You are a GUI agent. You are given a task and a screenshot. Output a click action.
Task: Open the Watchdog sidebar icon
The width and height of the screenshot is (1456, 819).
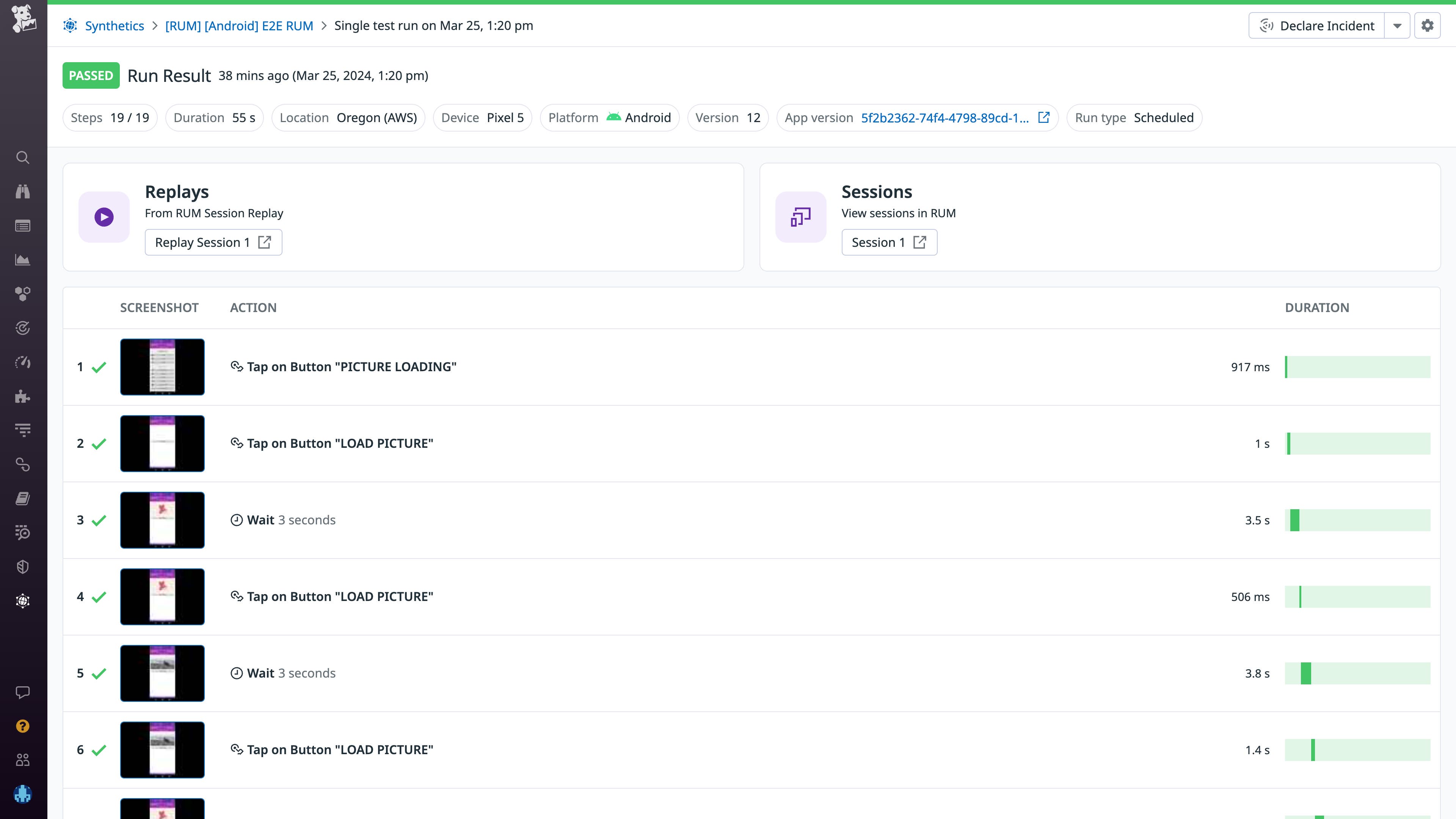(x=23, y=191)
